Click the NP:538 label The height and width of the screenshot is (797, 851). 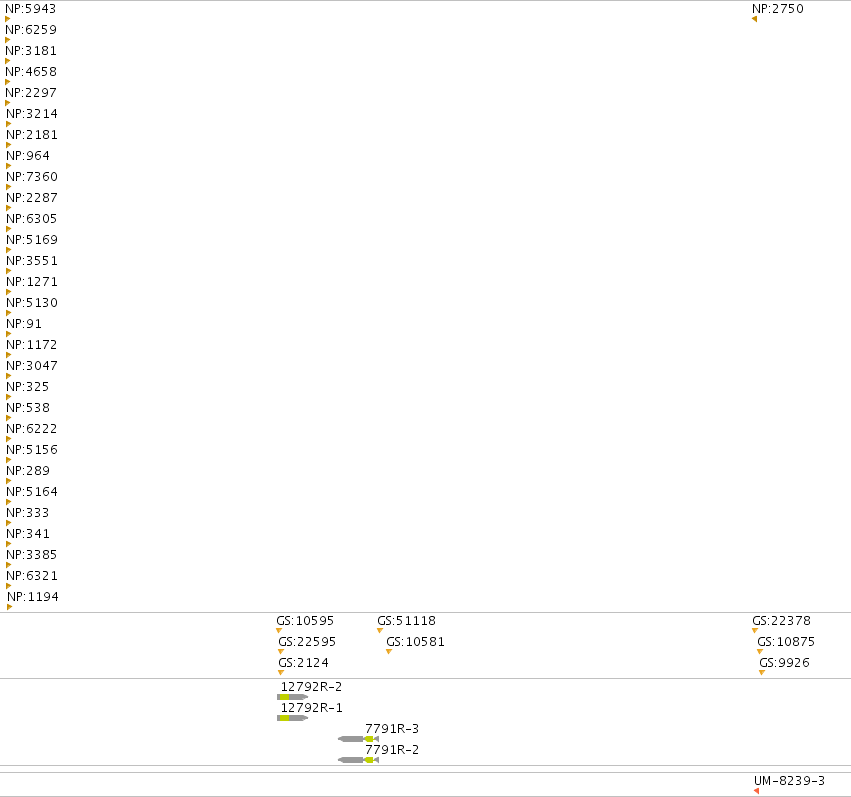(28, 408)
